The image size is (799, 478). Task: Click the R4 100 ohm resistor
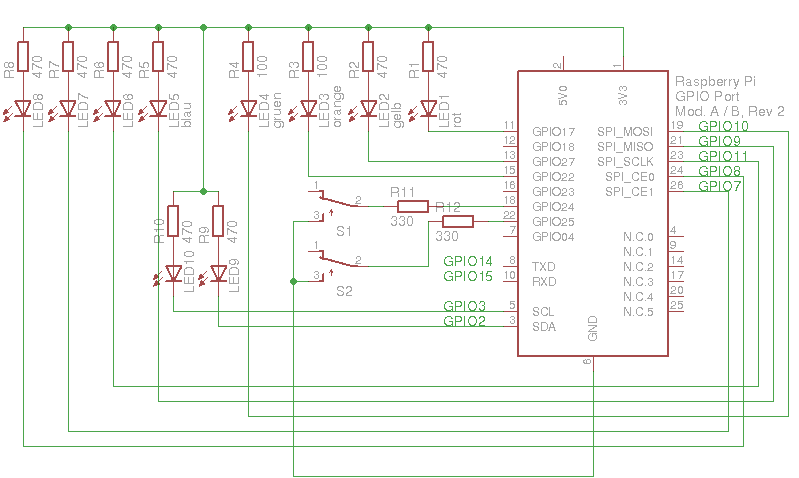click(249, 57)
